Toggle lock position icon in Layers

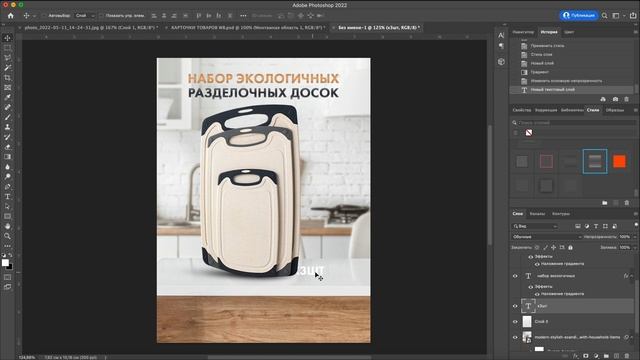click(x=553, y=247)
